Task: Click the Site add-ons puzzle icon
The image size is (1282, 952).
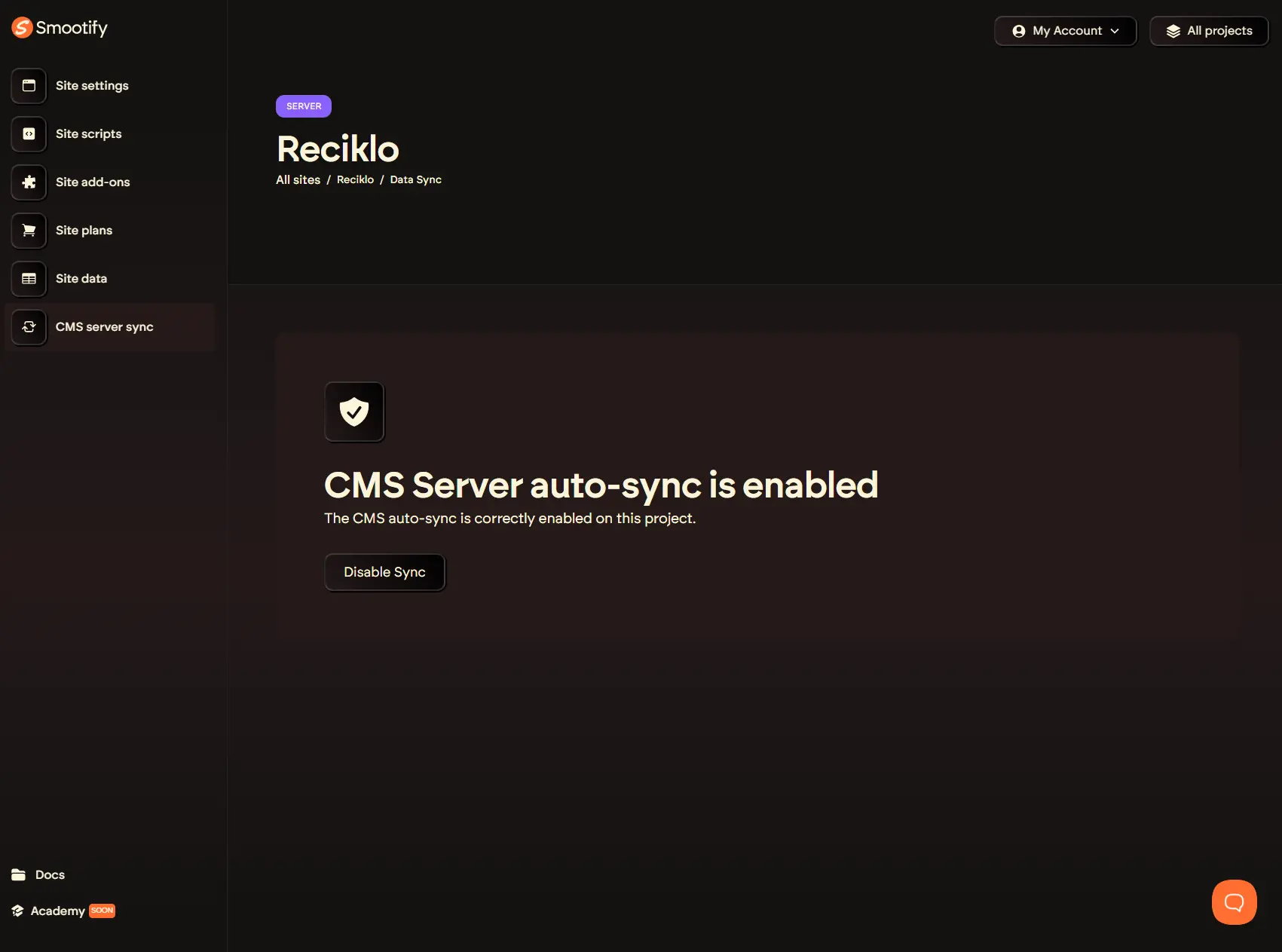Action: (x=28, y=182)
